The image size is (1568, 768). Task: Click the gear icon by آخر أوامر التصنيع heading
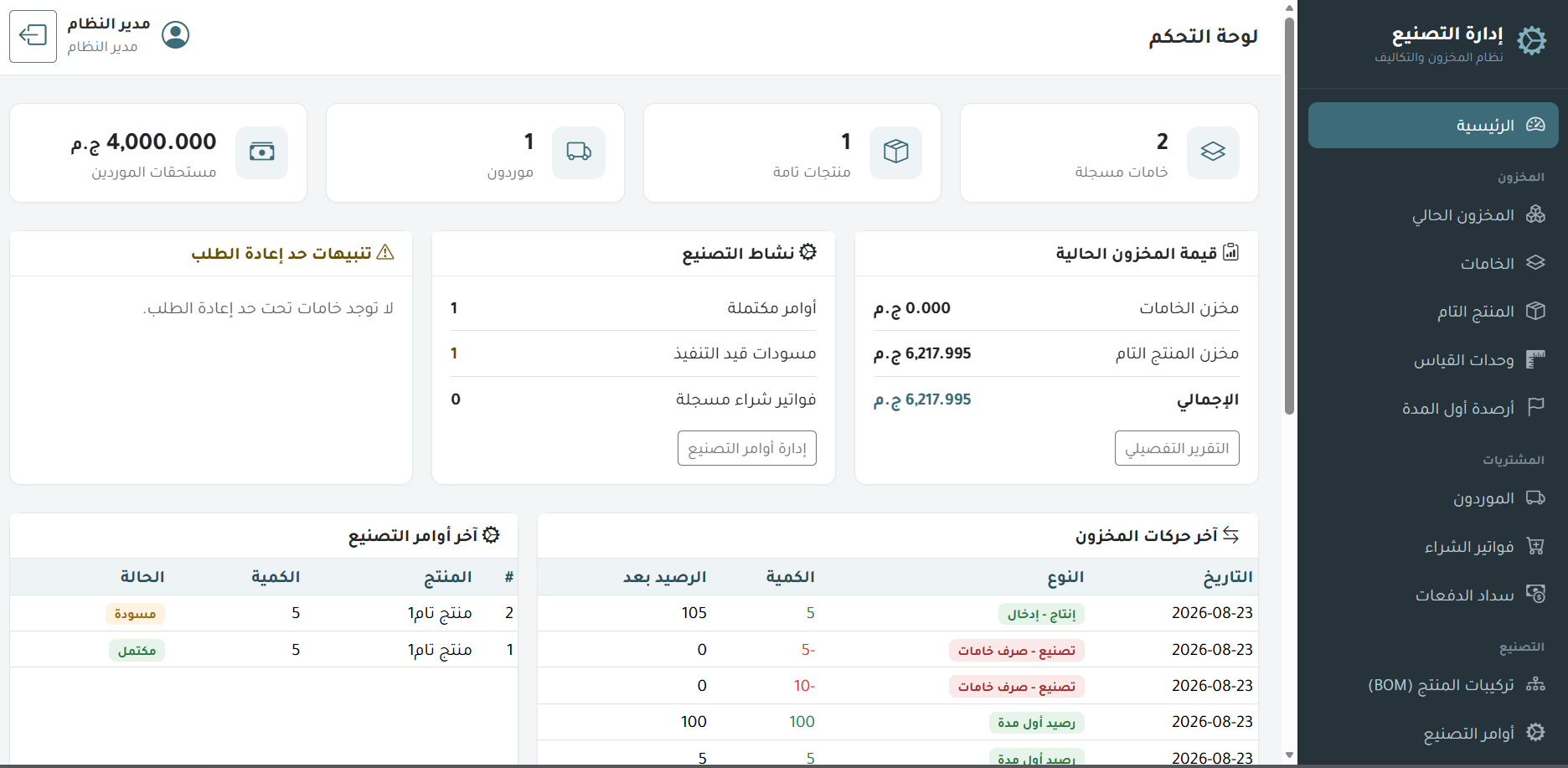(x=492, y=534)
